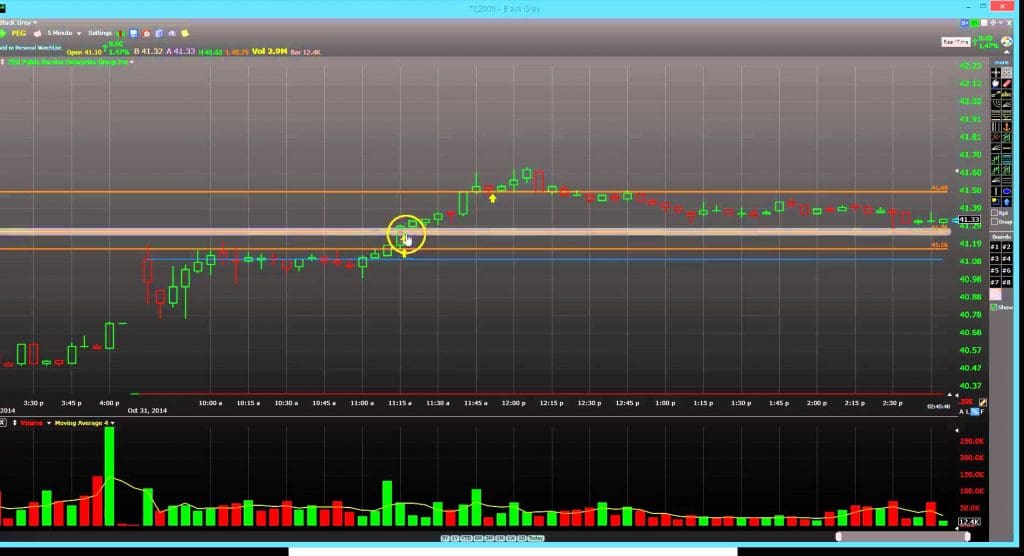Click the four-way move arrows icon

pyautogui.click(x=993, y=23)
